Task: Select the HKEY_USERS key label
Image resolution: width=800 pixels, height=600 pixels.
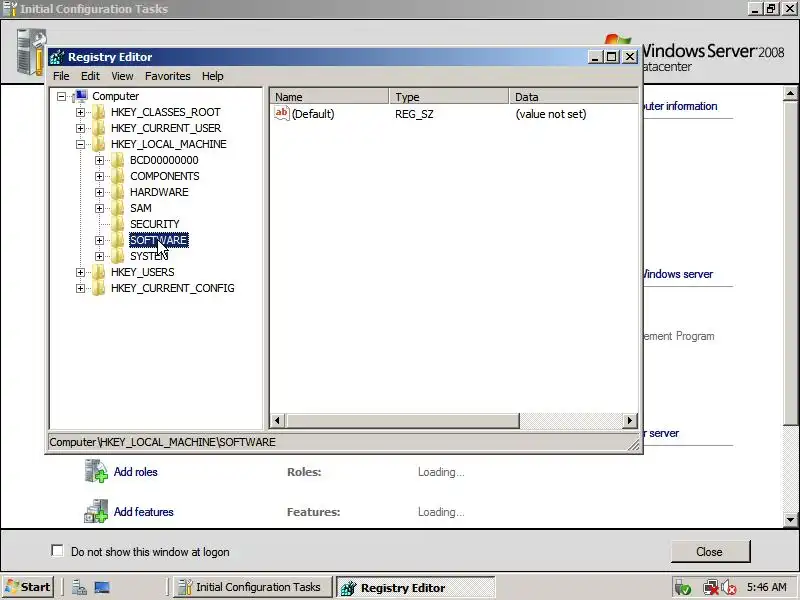Action: [142, 272]
